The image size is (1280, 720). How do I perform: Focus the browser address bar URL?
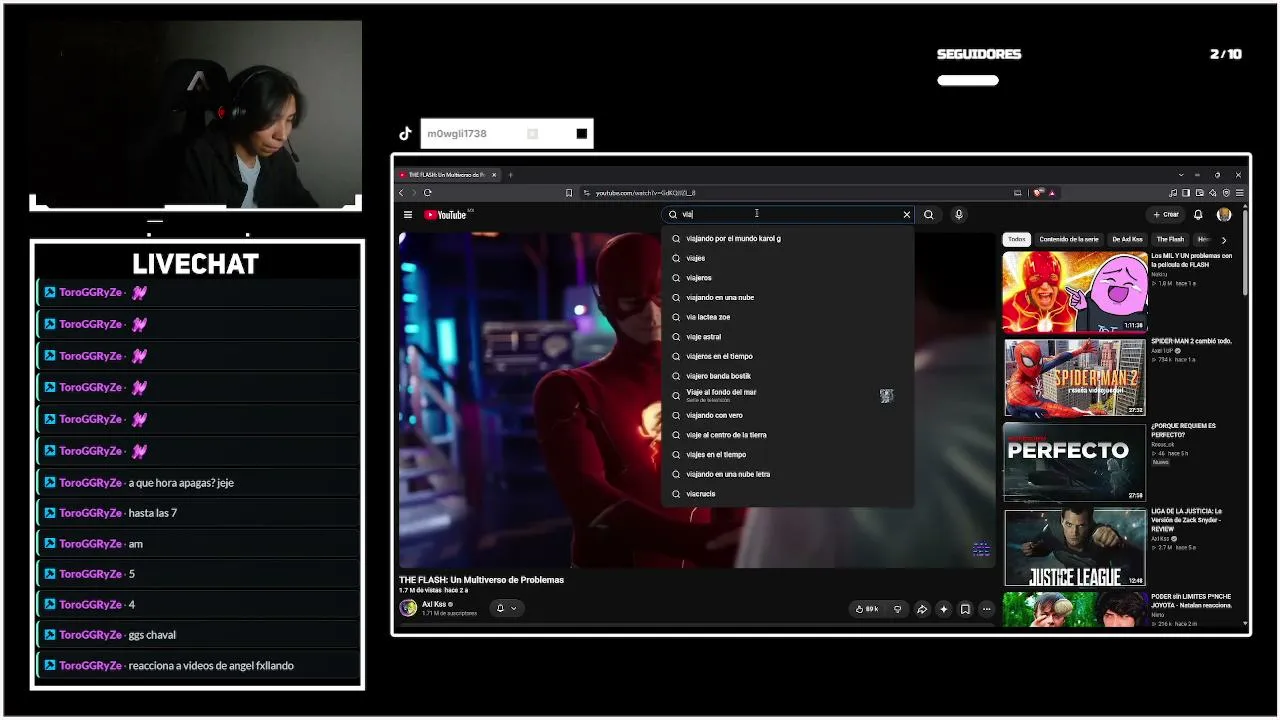[645, 193]
